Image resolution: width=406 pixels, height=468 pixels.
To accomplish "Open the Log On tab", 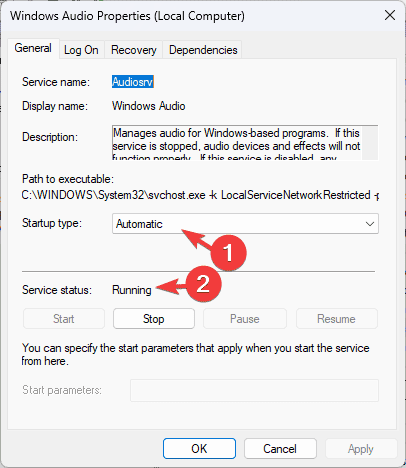I will click(81, 50).
